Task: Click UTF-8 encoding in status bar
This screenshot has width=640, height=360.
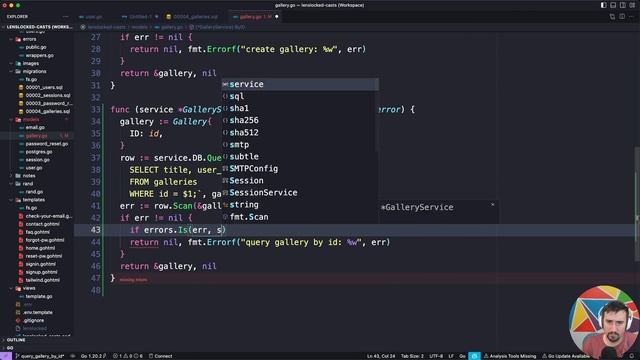Action: (436, 356)
